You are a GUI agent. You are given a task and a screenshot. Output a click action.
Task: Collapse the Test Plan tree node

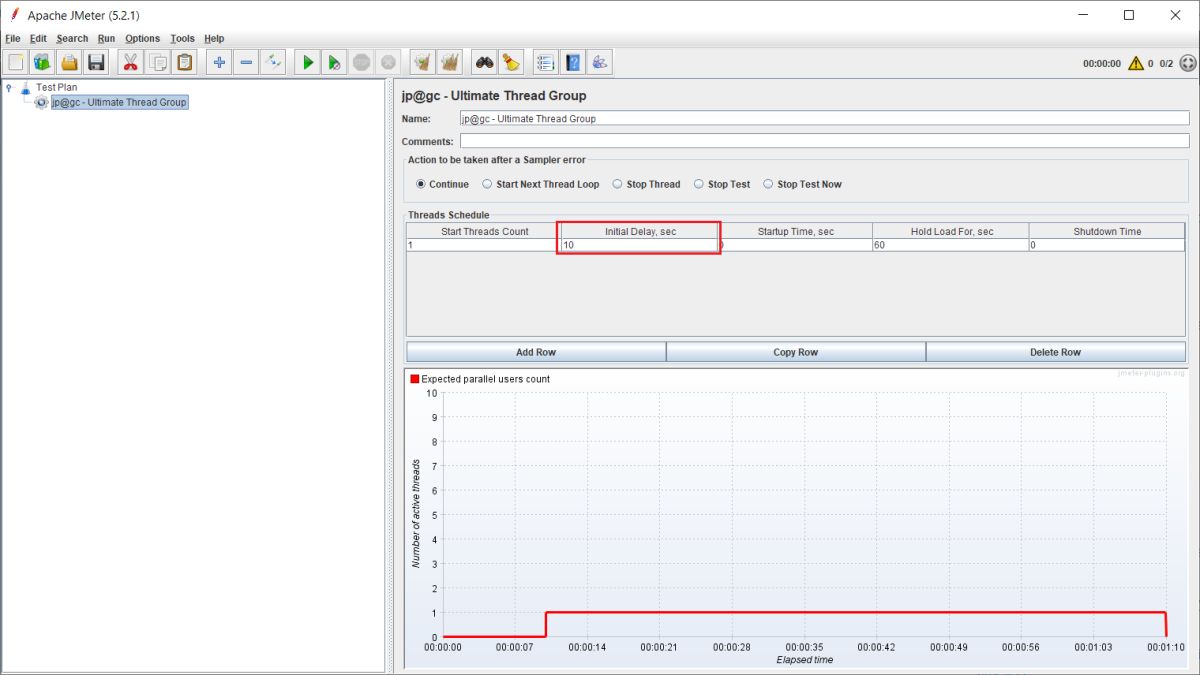[9, 87]
